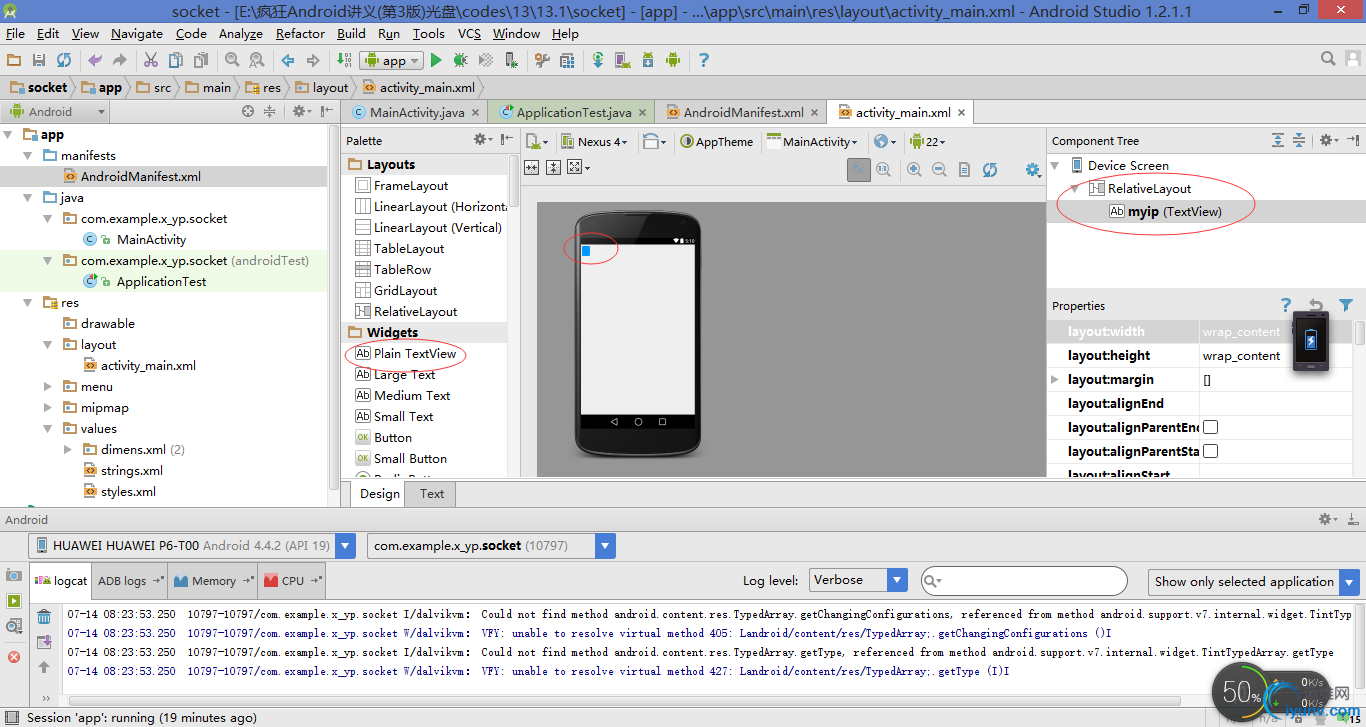Switch to the MainActivity.java editor tab
Image resolution: width=1366 pixels, height=727 pixels.
[x=416, y=112]
